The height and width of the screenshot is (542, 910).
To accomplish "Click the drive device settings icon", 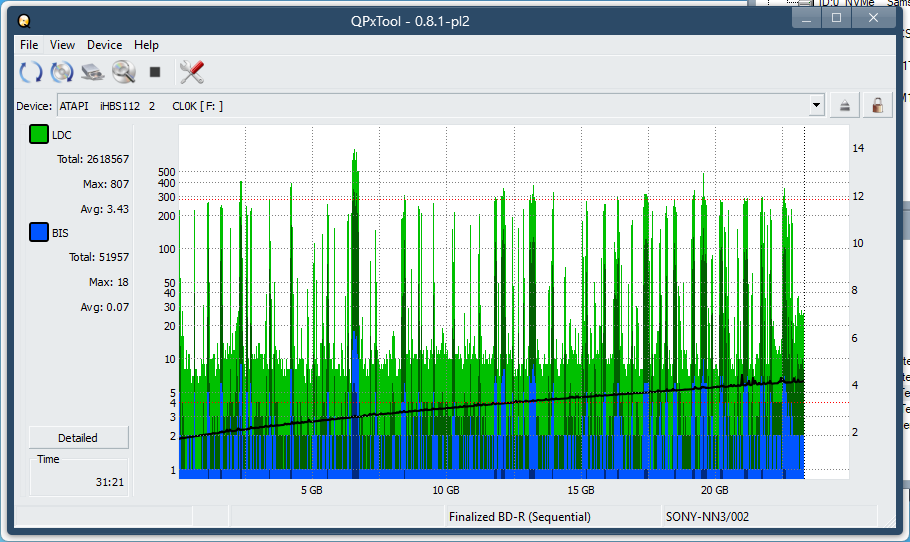I will point(92,72).
